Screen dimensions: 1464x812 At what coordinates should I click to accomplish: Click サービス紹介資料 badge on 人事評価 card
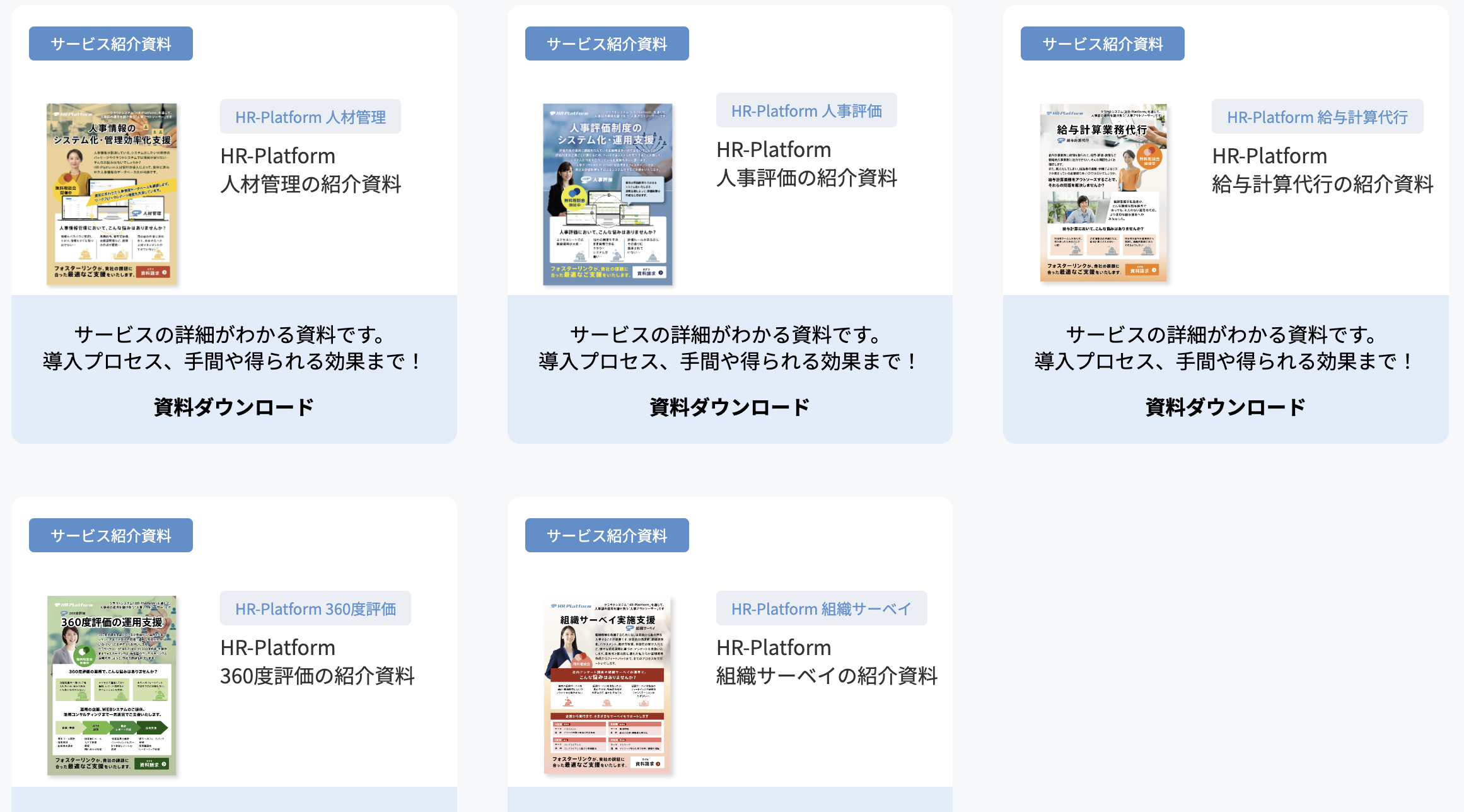pyautogui.click(x=607, y=43)
